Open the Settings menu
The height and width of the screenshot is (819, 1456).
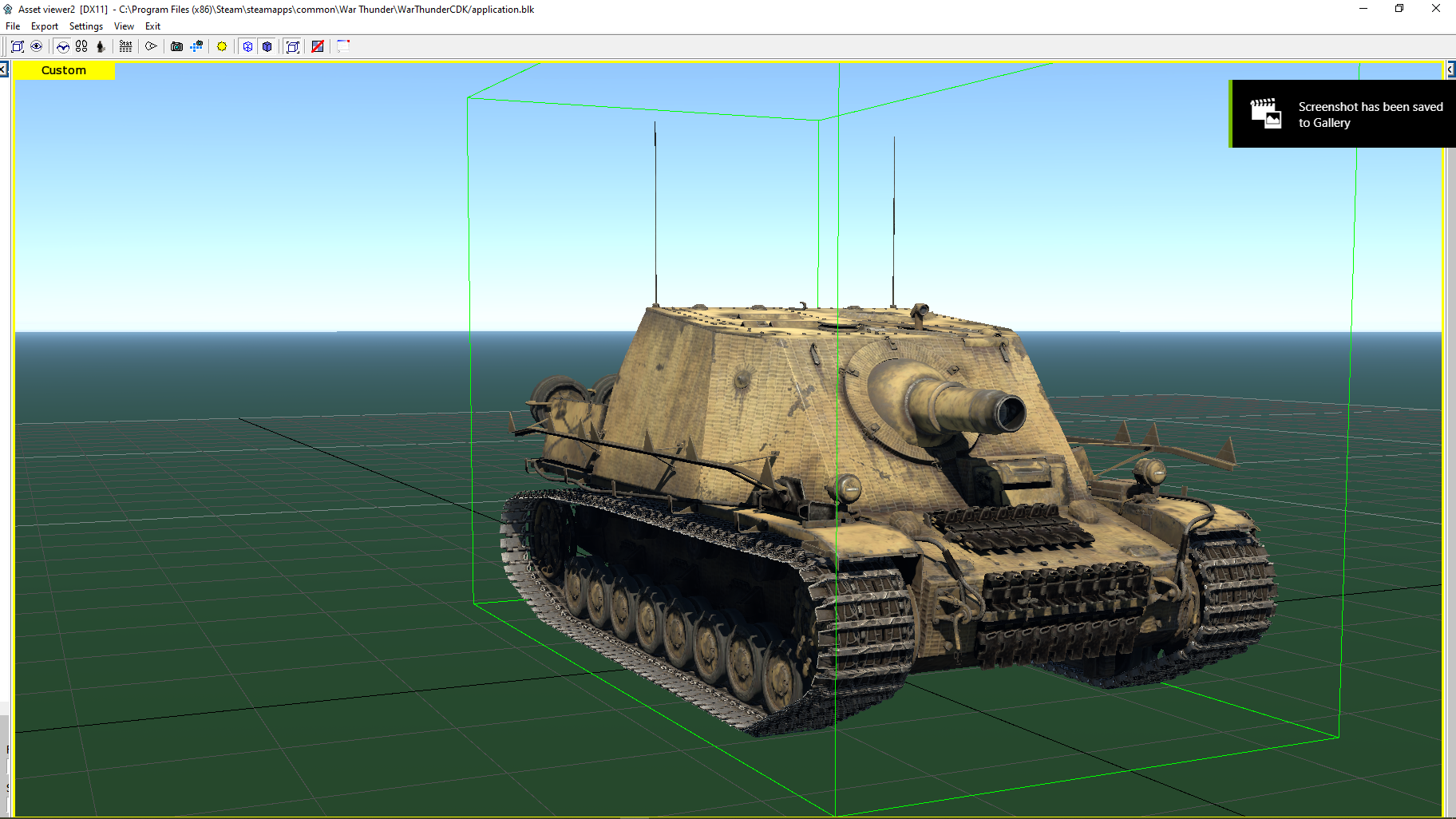86,26
